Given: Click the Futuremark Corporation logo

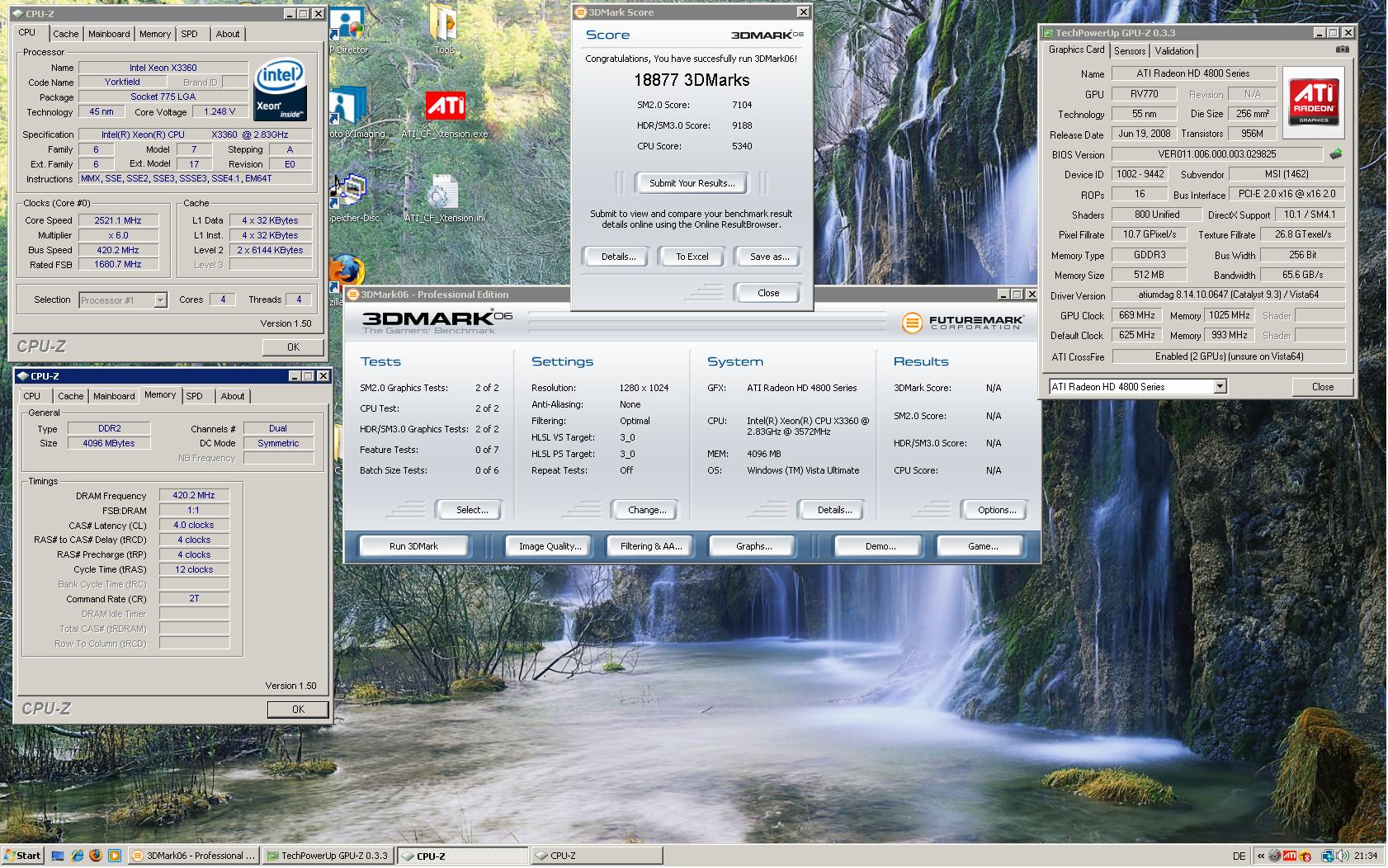Looking at the screenshot, I should coord(962,322).
